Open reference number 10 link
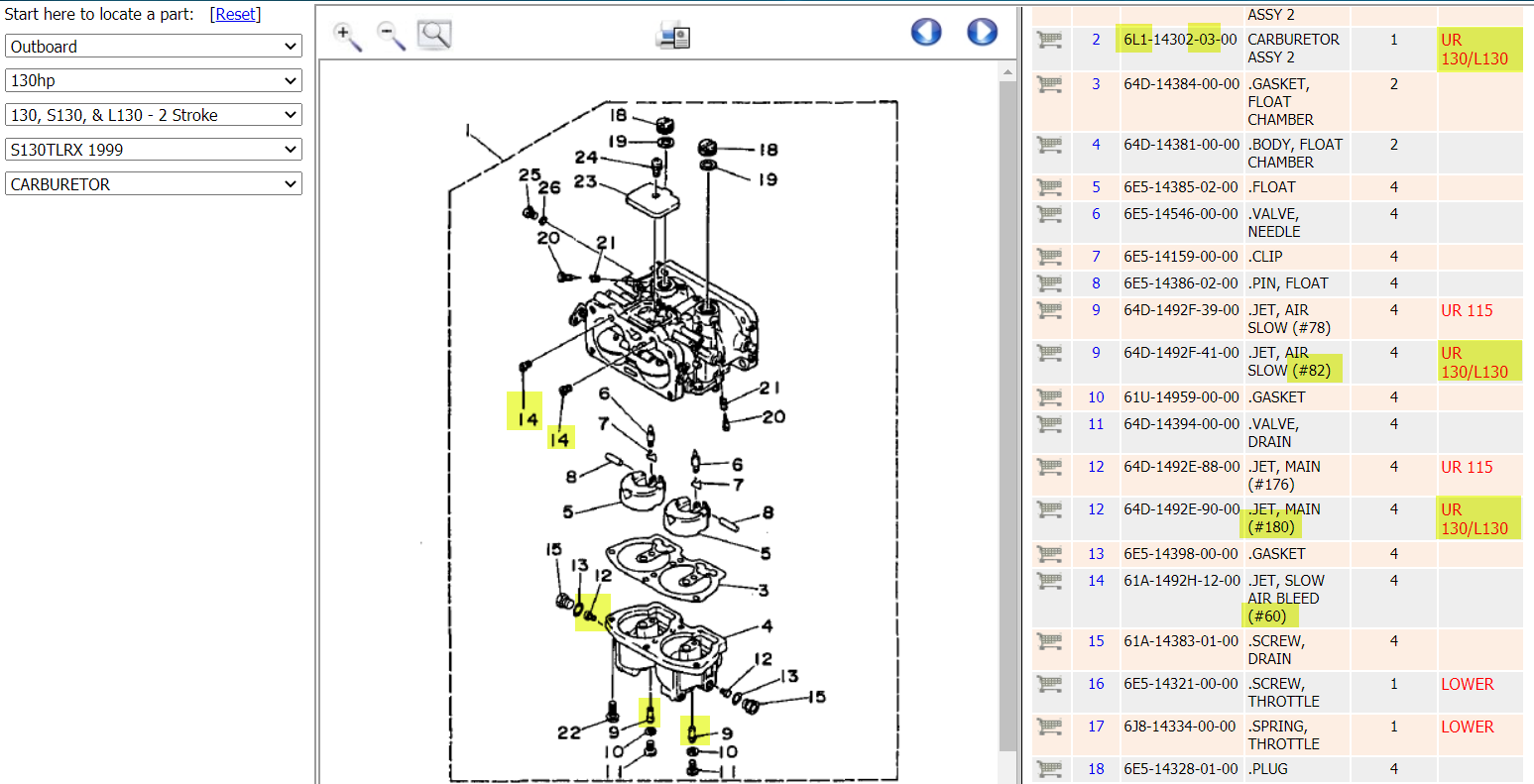Image resolution: width=1534 pixels, height=784 pixels. (x=1096, y=396)
